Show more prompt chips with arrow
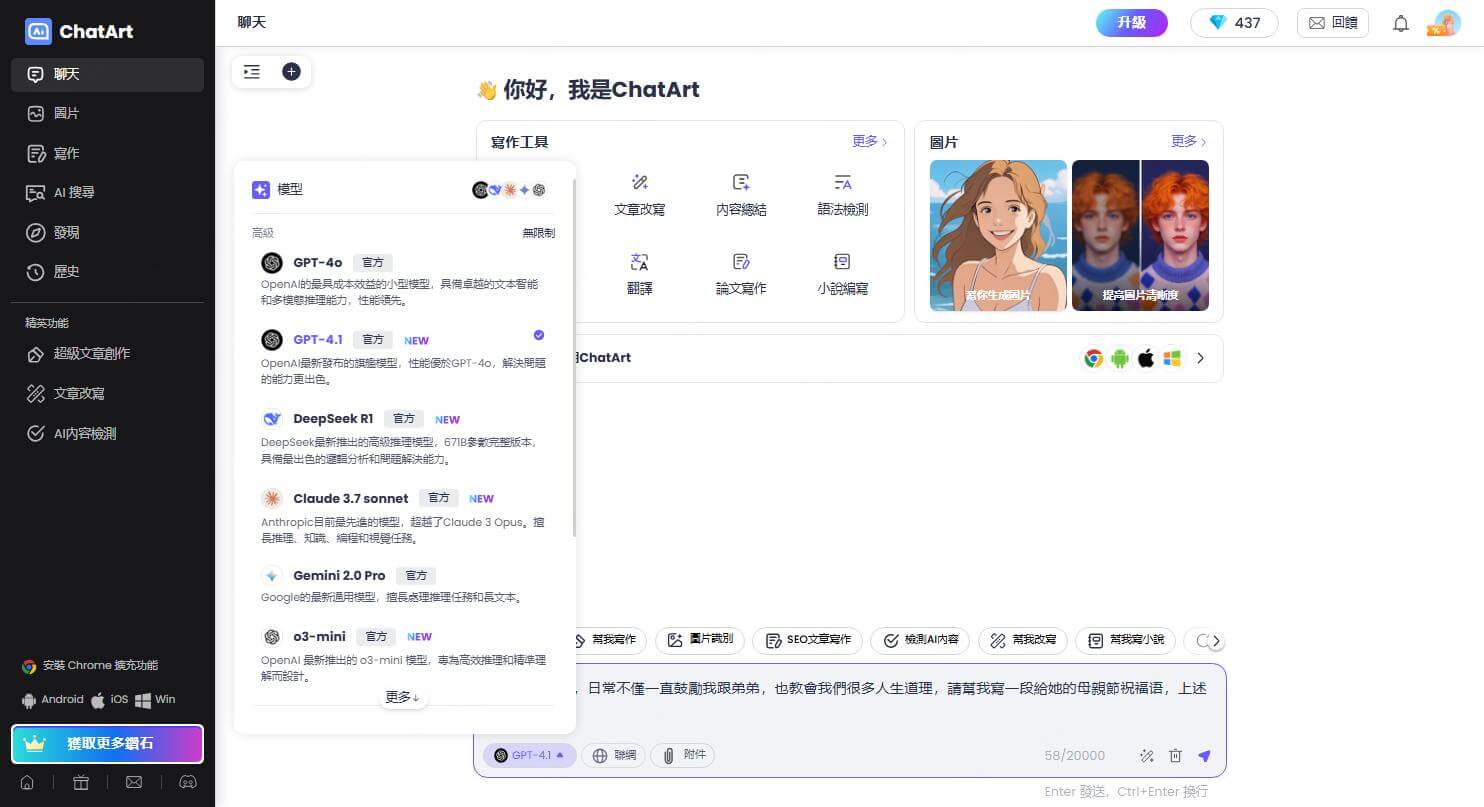 [1216, 641]
